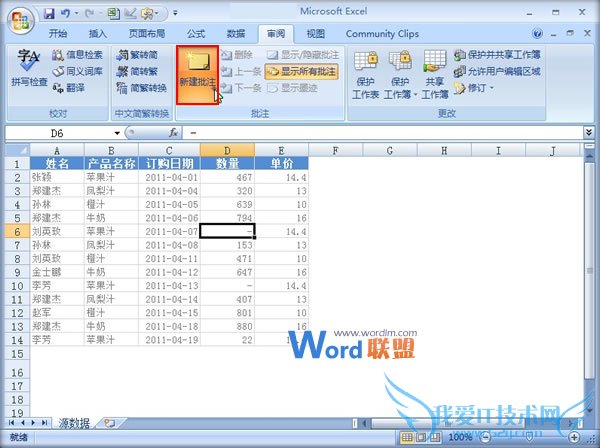Open the View (视图) tab
Screen dimensions: 600x448
[x=316, y=34]
